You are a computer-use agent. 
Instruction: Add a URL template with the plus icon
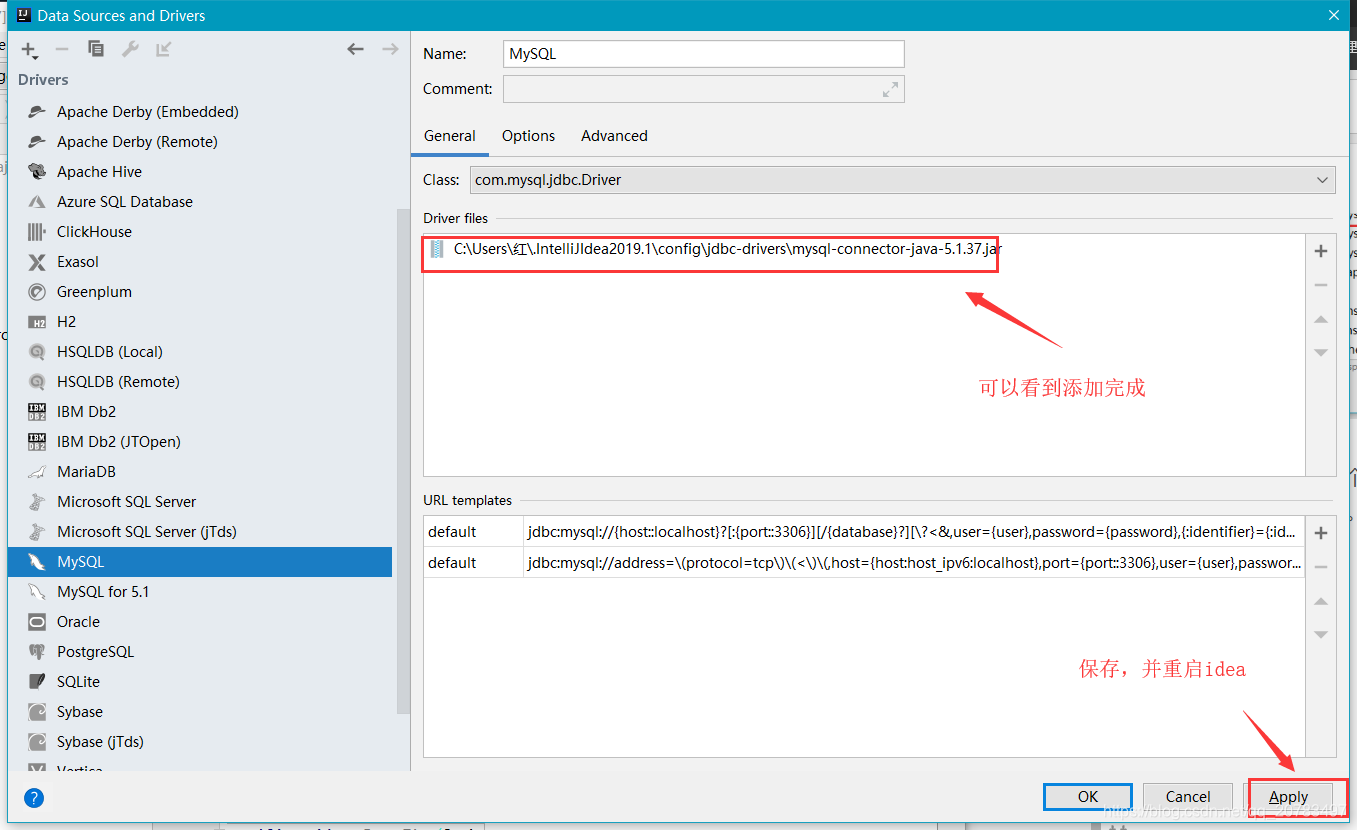1321,533
